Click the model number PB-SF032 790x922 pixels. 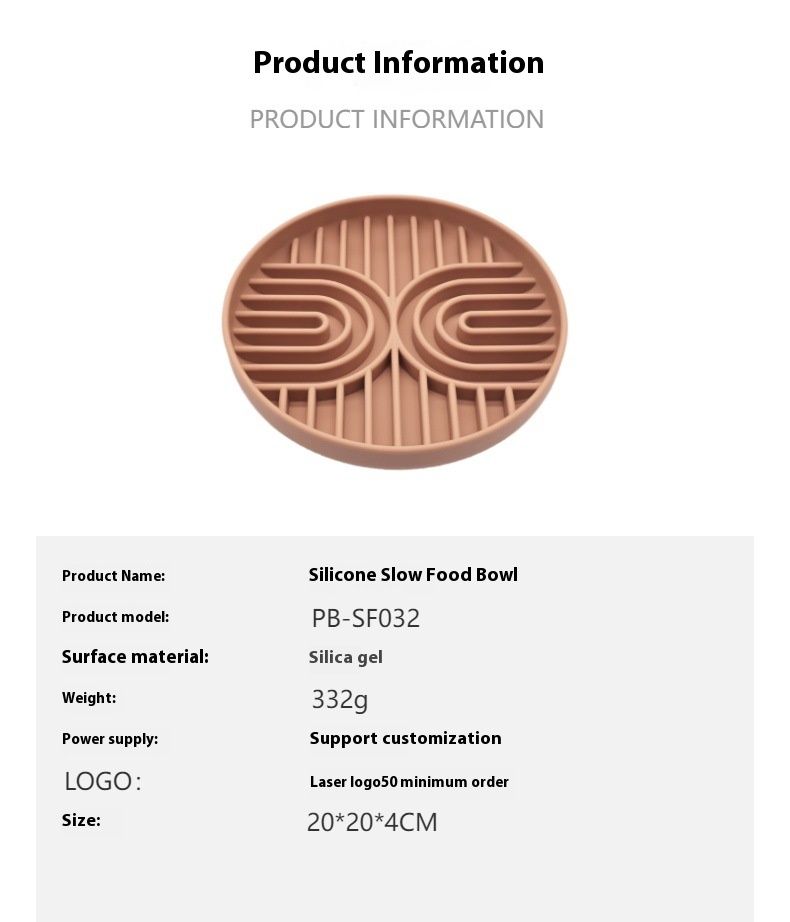pos(366,618)
